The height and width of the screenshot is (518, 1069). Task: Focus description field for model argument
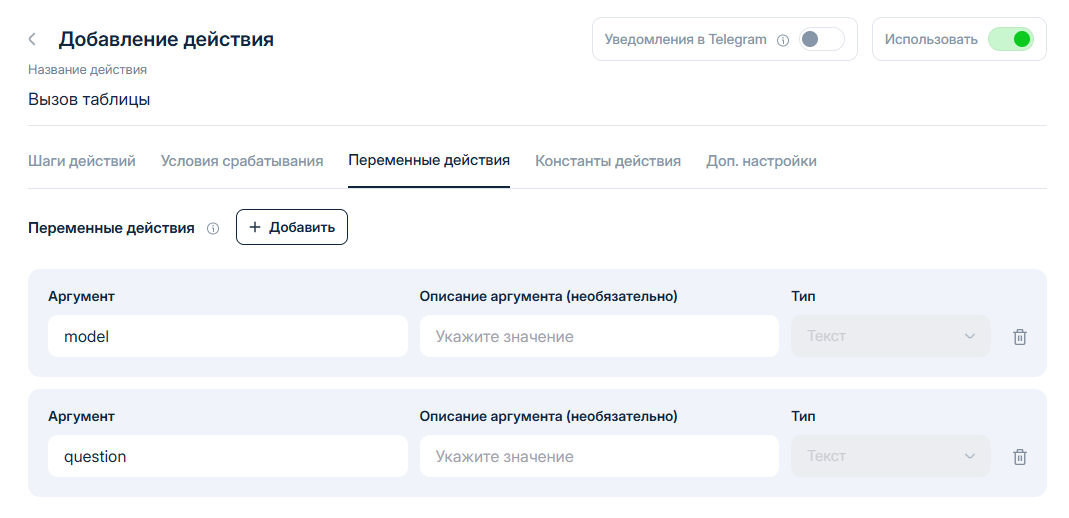[598, 337]
